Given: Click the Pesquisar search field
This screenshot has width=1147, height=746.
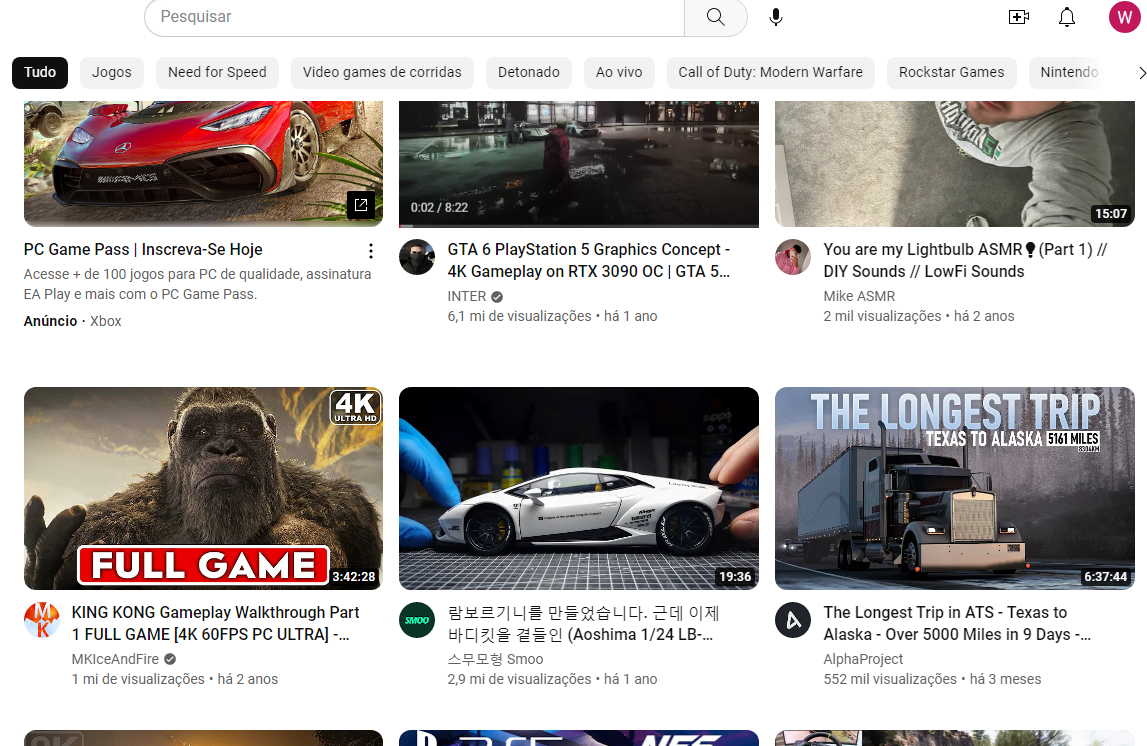Looking at the screenshot, I should click(414, 17).
